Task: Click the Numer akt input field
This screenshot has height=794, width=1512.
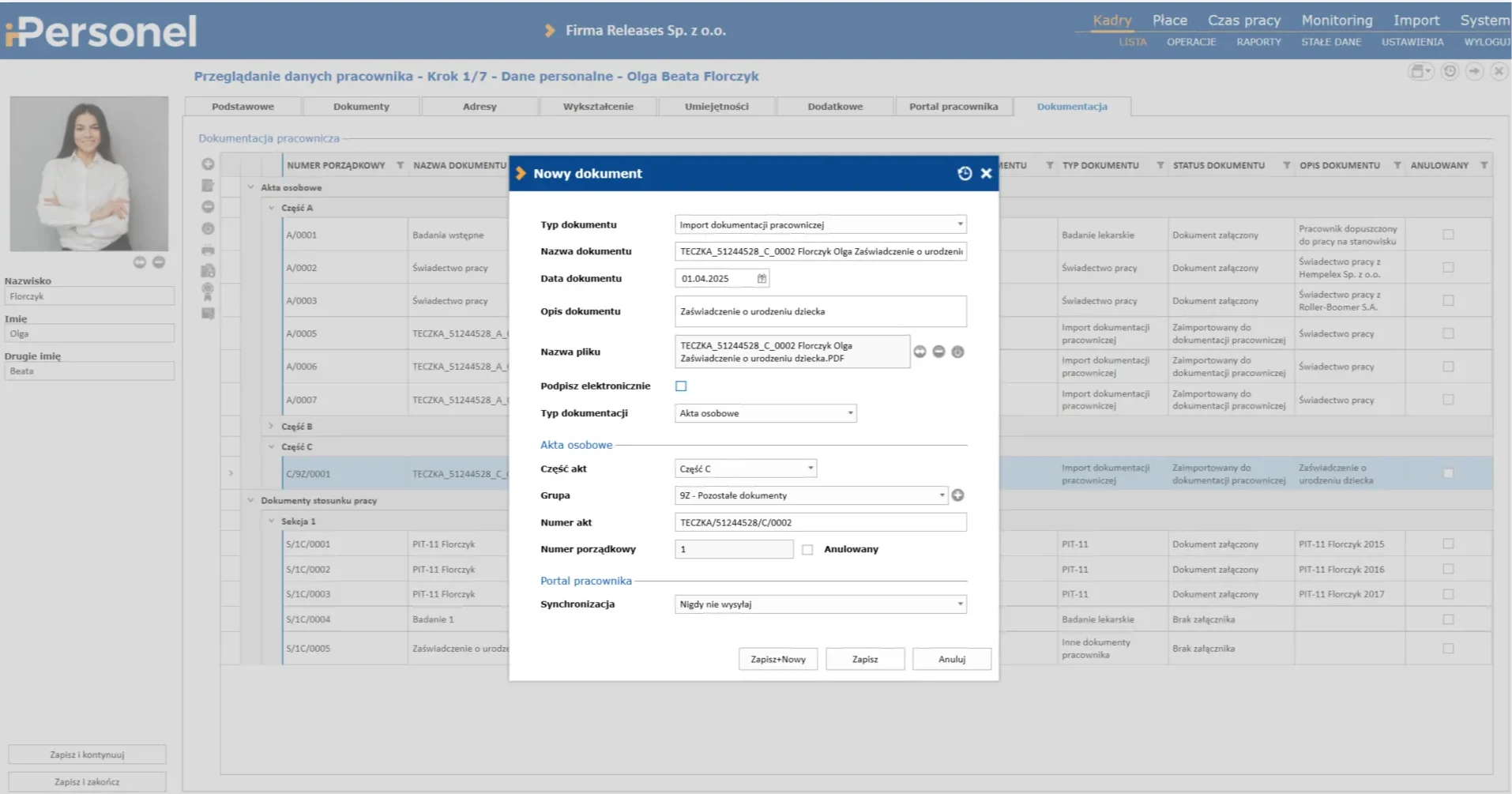Action: 820,522
